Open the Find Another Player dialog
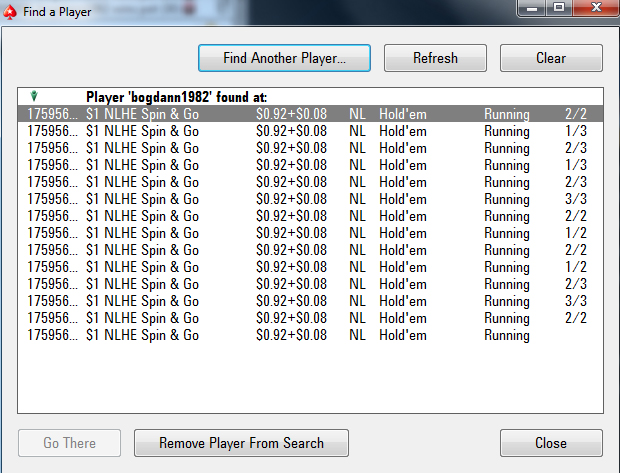 click(x=284, y=58)
